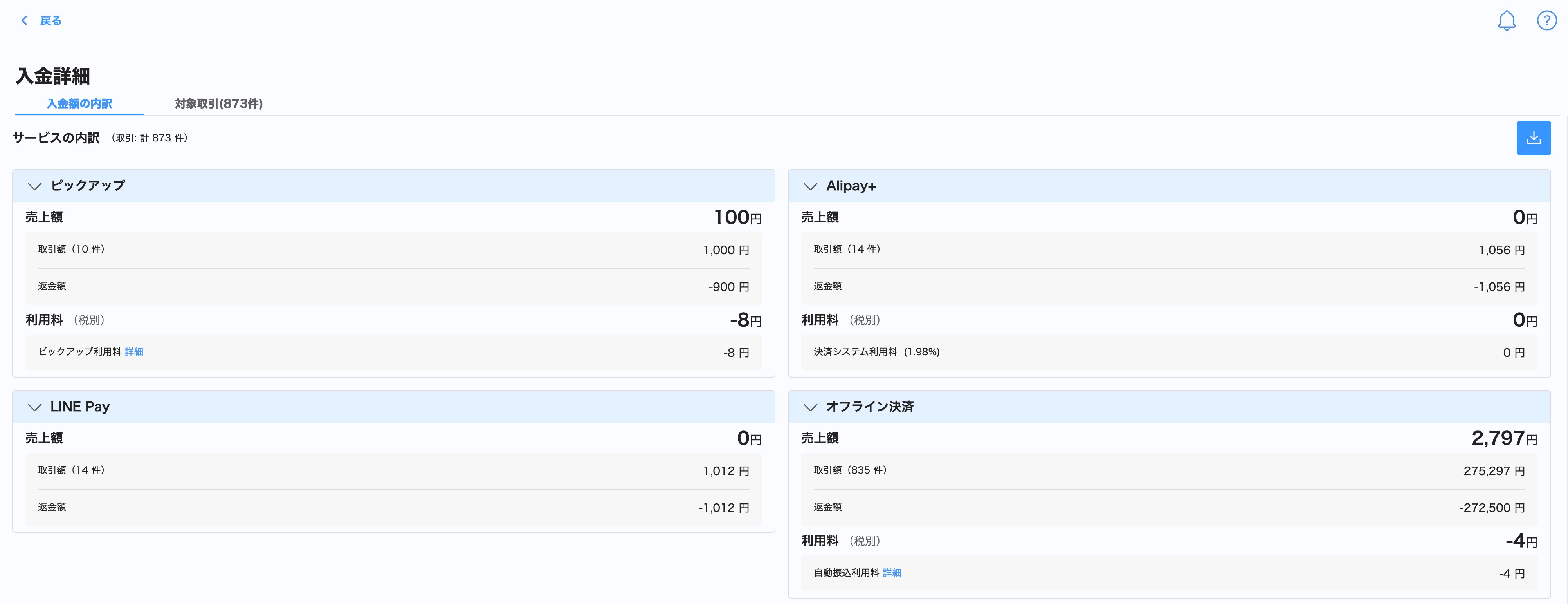1568x604 pixels.
Task: Click the back arrow chevron icon
Action: [x=24, y=21]
